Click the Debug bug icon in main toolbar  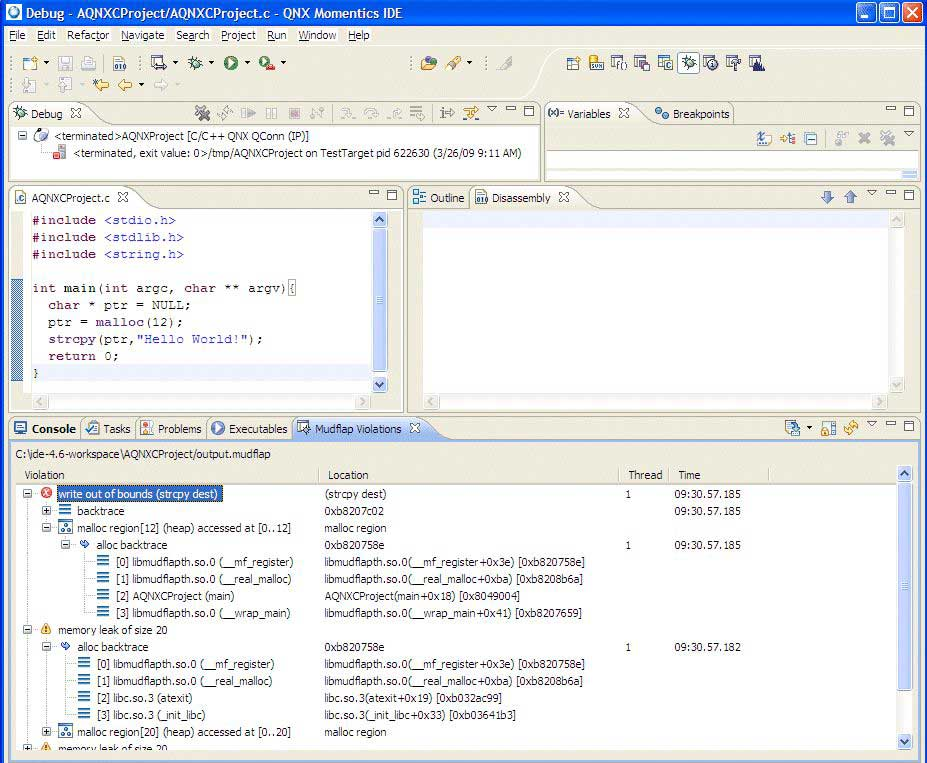(x=195, y=63)
